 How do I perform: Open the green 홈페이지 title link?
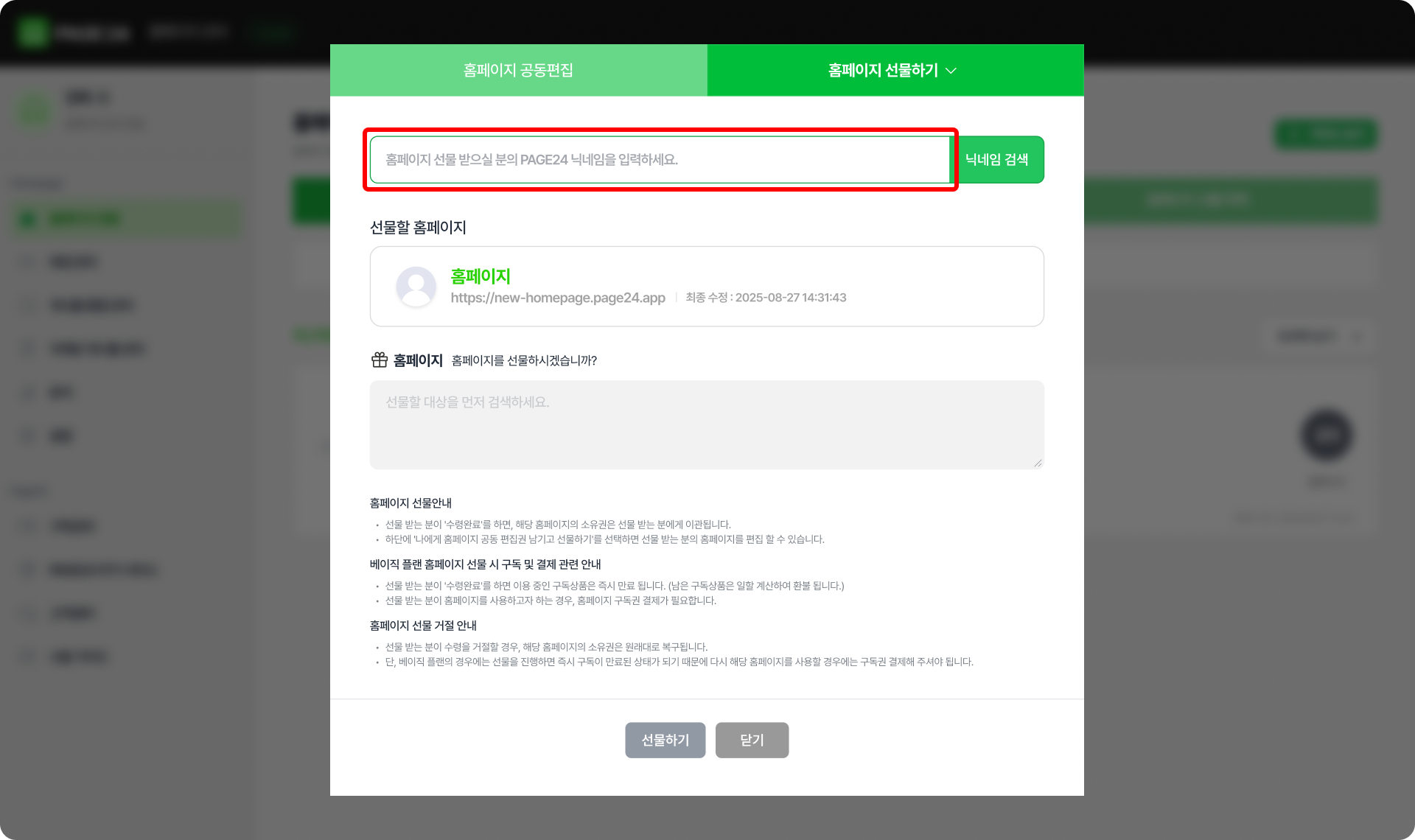481,276
